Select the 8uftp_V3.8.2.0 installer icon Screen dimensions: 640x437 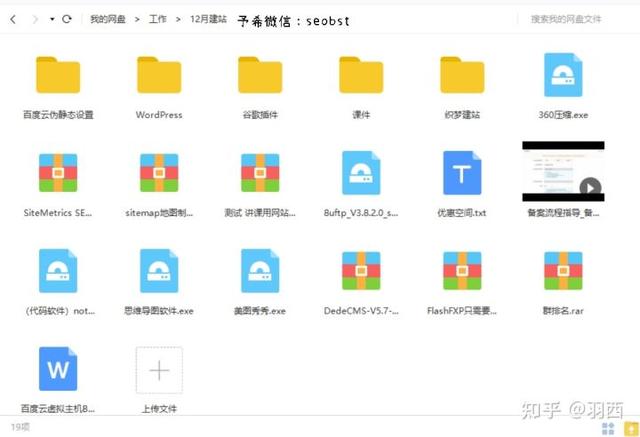point(361,173)
